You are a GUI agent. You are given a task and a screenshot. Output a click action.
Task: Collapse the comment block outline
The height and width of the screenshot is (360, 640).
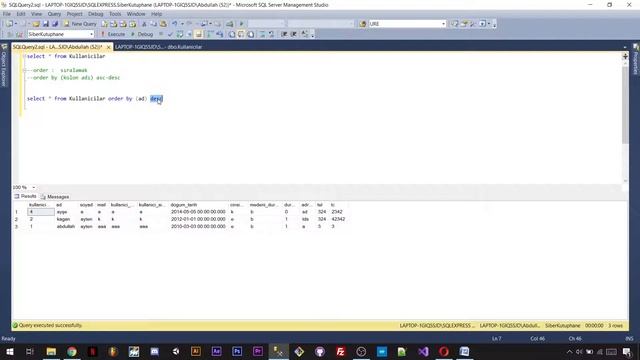(24, 70)
